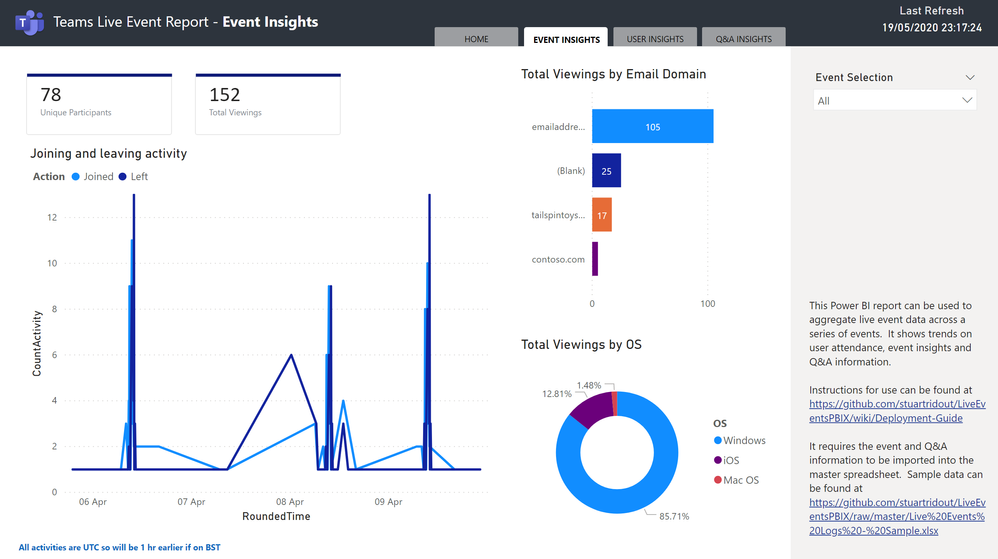Click the '(Blank)' category label
The image size is (998, 559).
571,171
